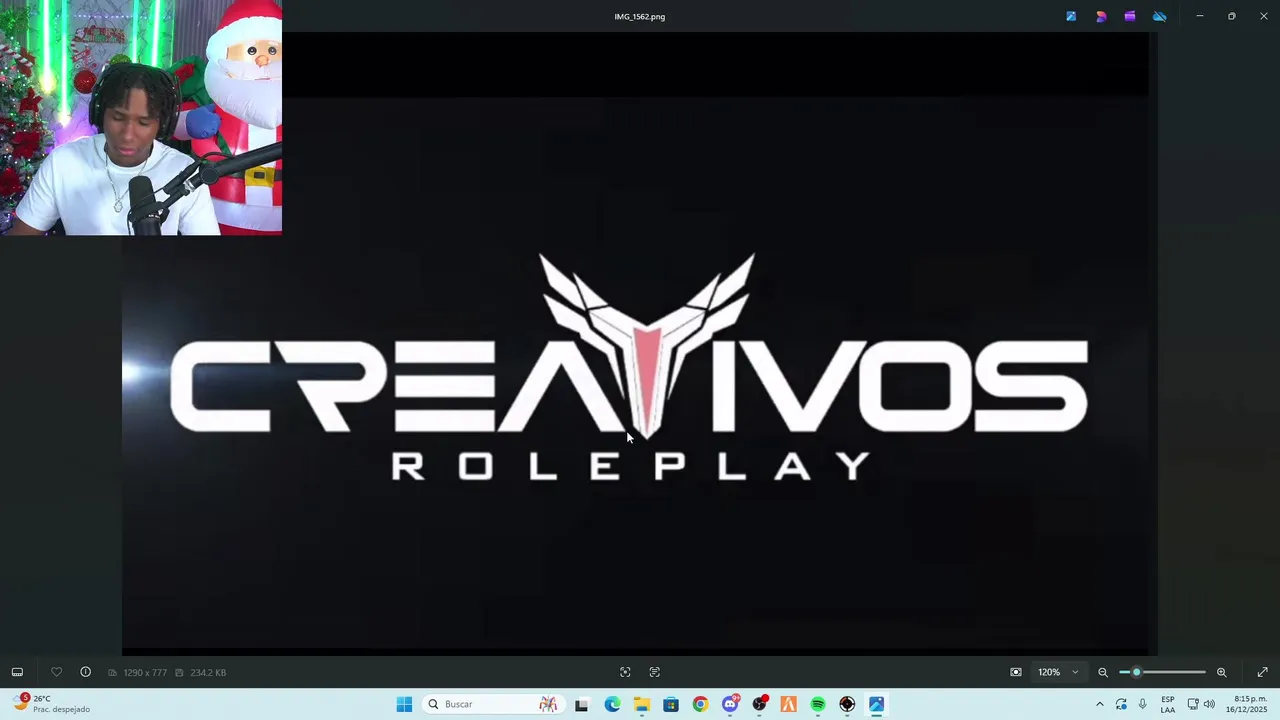This screenshot has width=1280, height=720.
Task: Open the Windows Start menu
Action: [404, 704]
